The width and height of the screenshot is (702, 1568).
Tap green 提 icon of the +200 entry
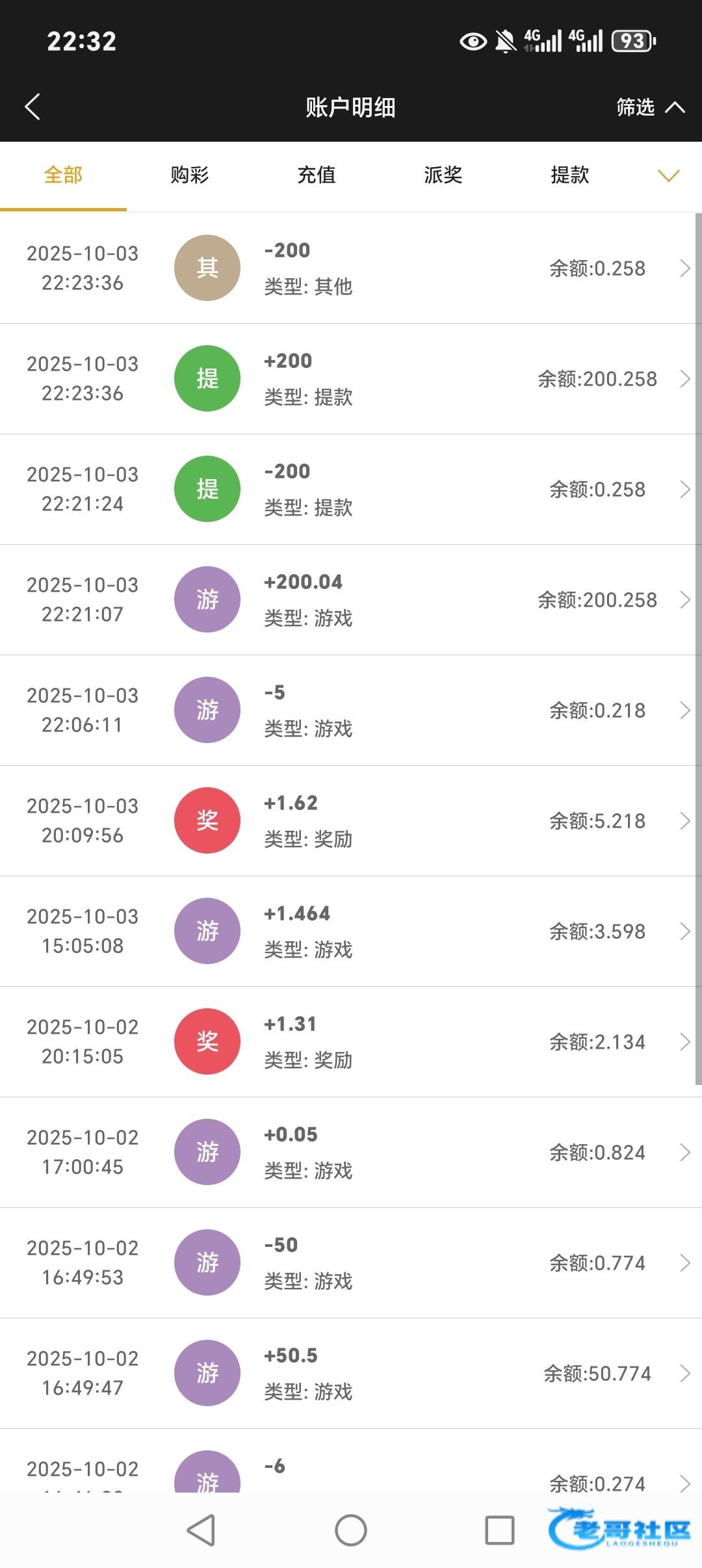click(x=207, y=378)
